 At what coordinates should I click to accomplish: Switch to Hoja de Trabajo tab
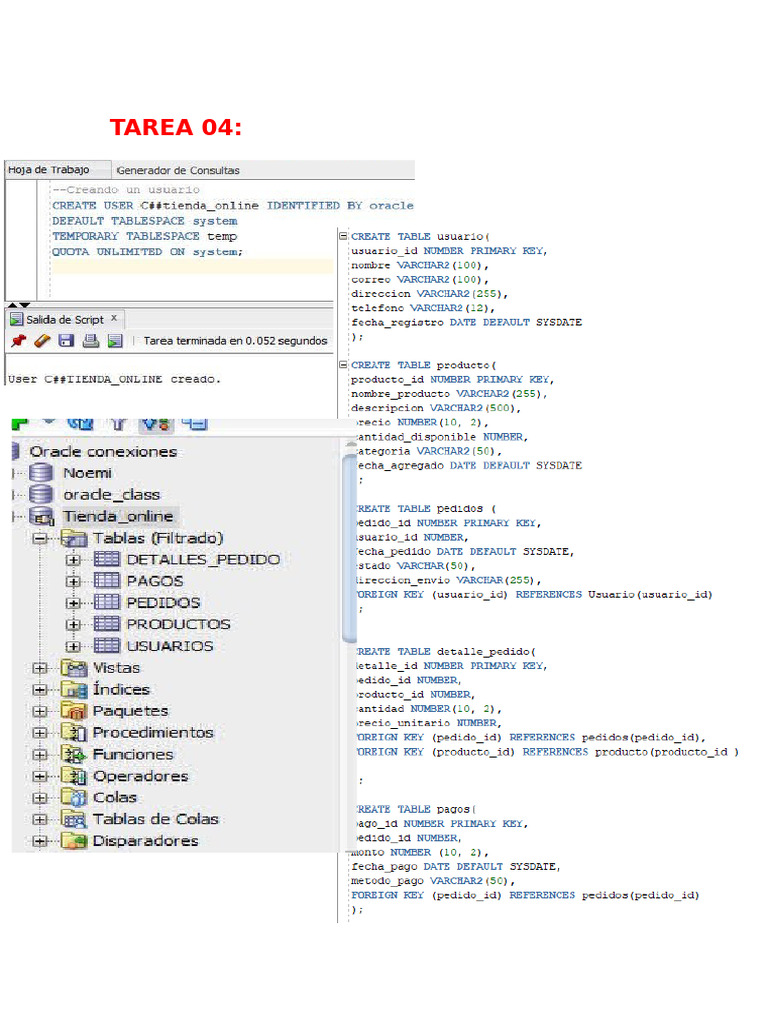click(57, 170)
